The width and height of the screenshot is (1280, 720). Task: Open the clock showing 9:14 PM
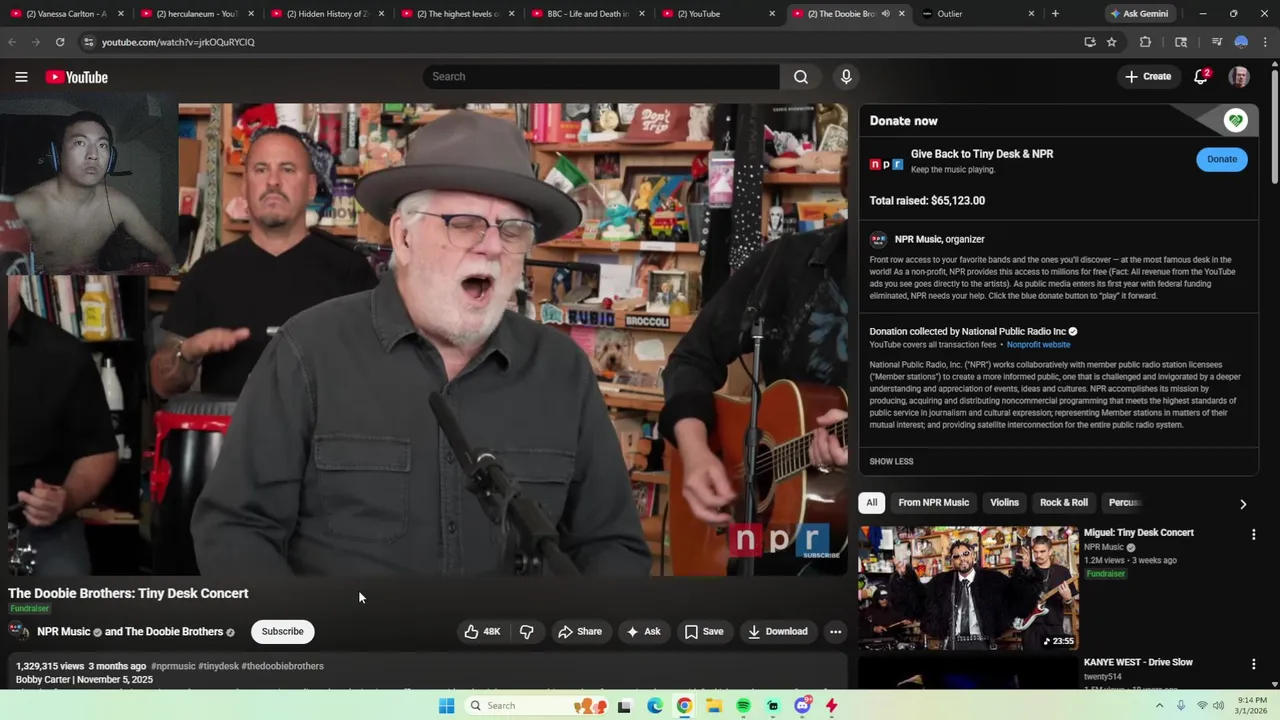[1253, 706]
